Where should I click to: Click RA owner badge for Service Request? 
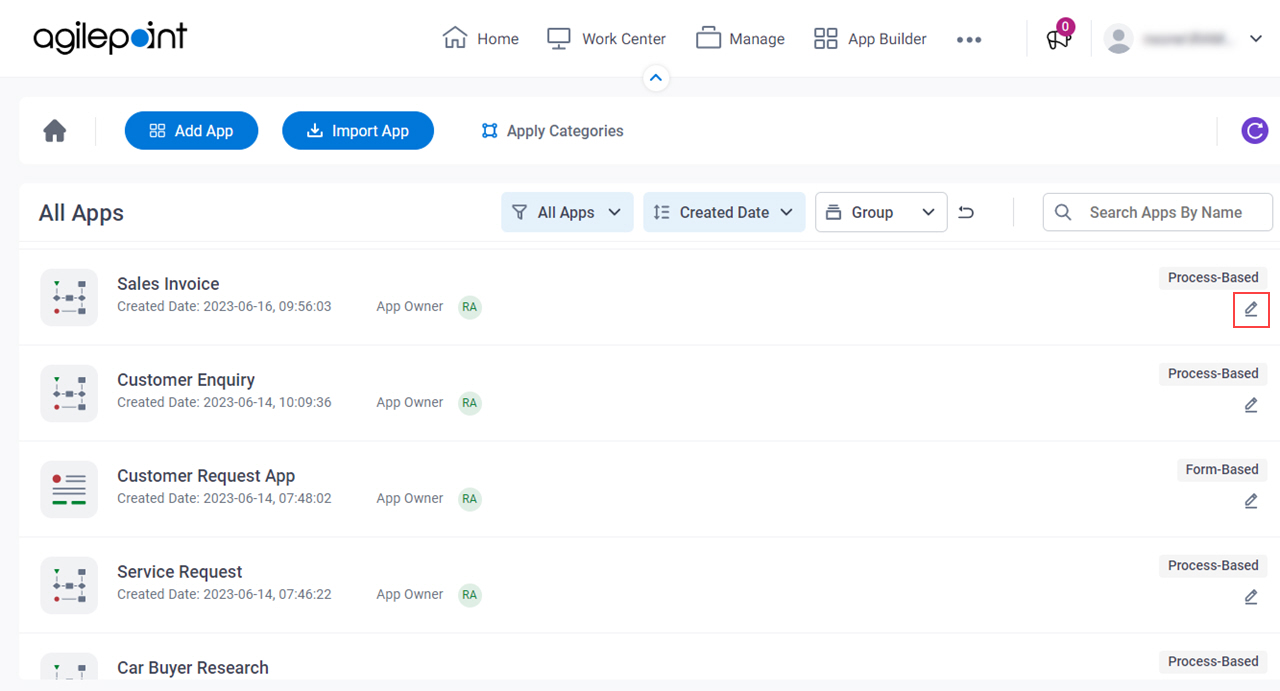click(x=470, y=595)
